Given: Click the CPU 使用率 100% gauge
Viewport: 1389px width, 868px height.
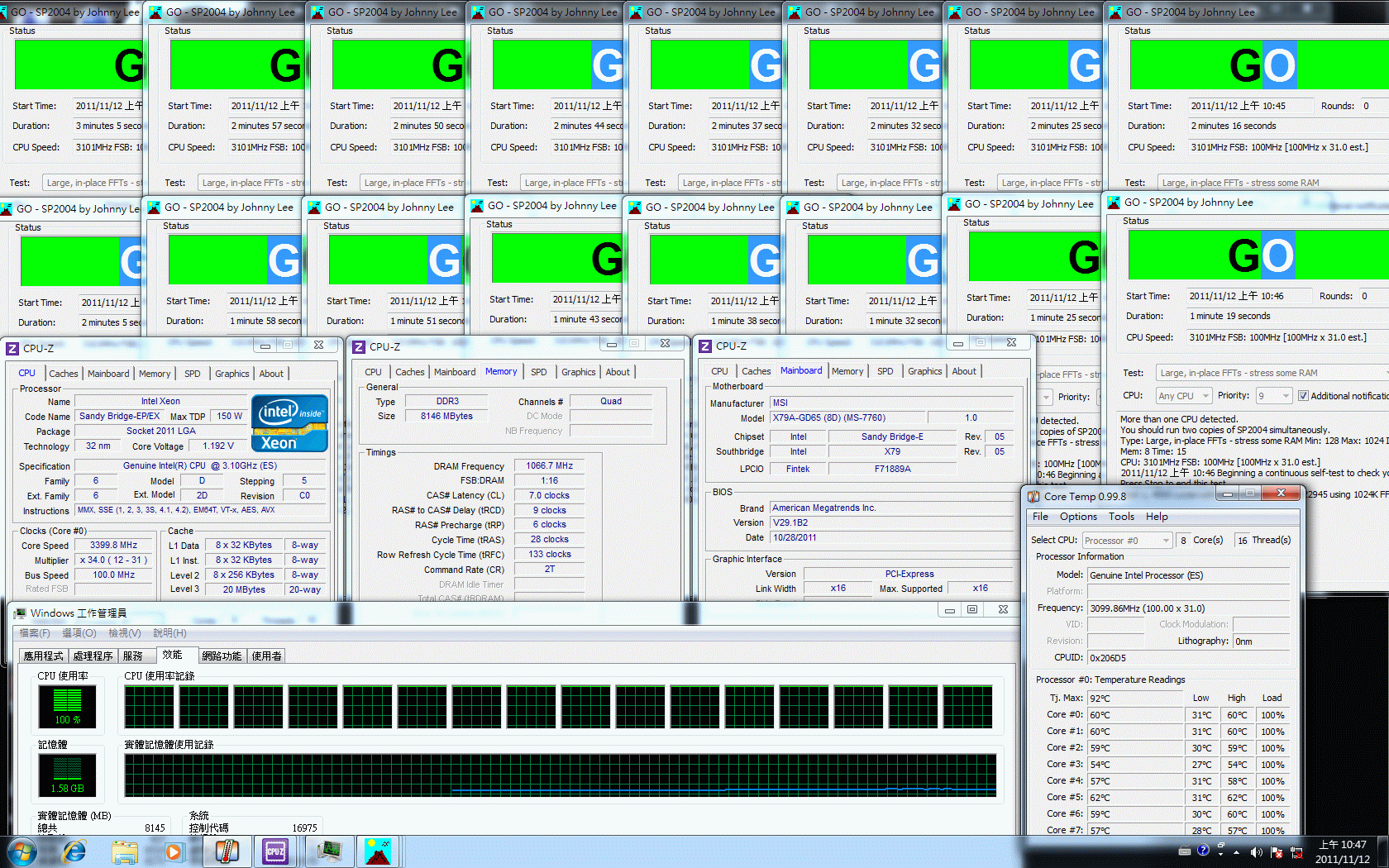Looking at the screenshot, I should (68, 708).
